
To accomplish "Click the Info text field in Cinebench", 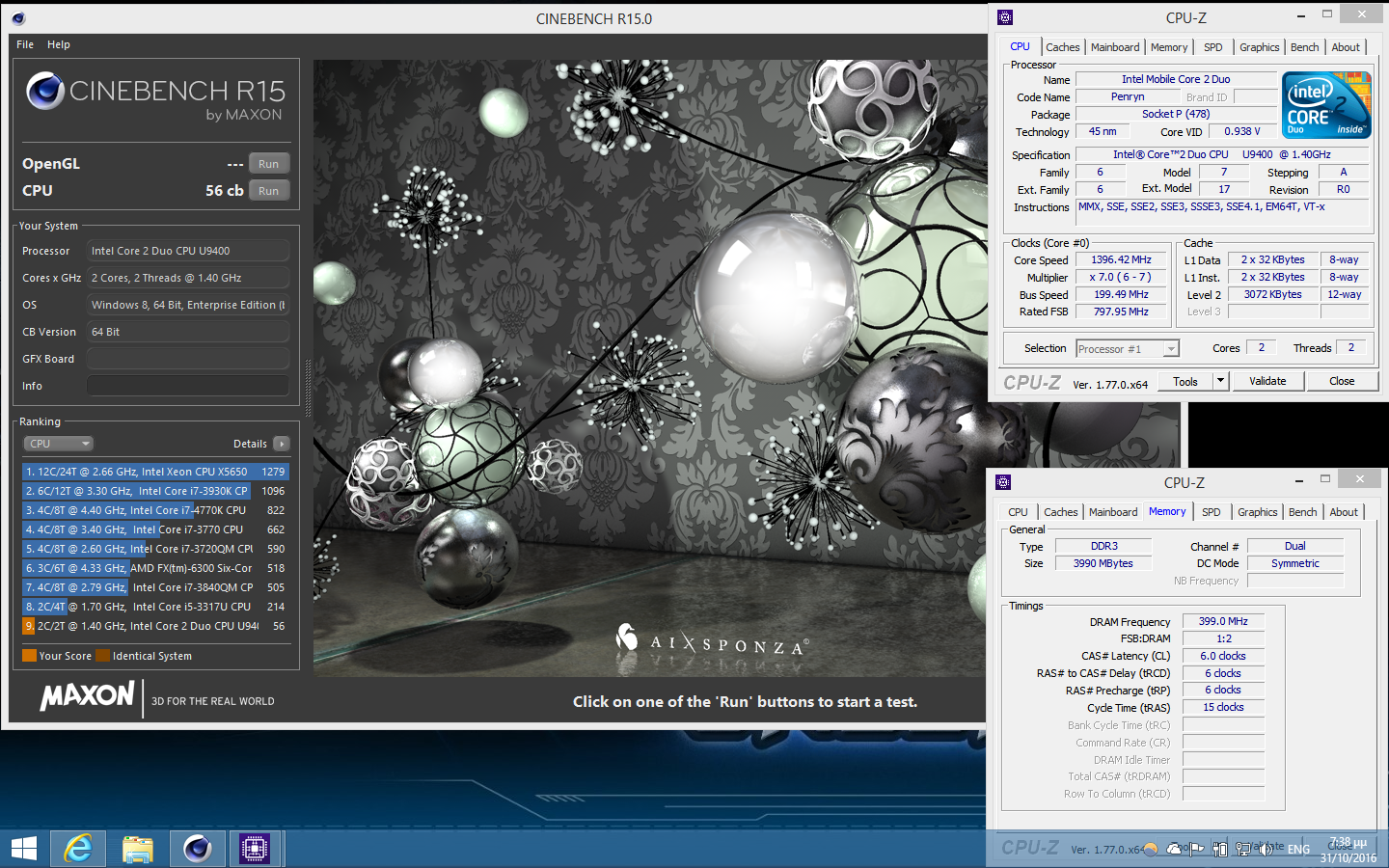I will [x=188, y=386].
